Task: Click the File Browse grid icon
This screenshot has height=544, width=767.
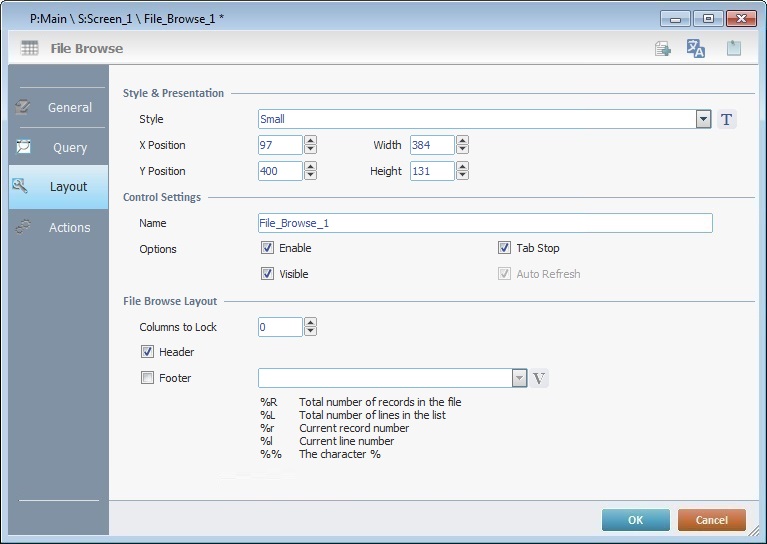Action: [30, 48]
